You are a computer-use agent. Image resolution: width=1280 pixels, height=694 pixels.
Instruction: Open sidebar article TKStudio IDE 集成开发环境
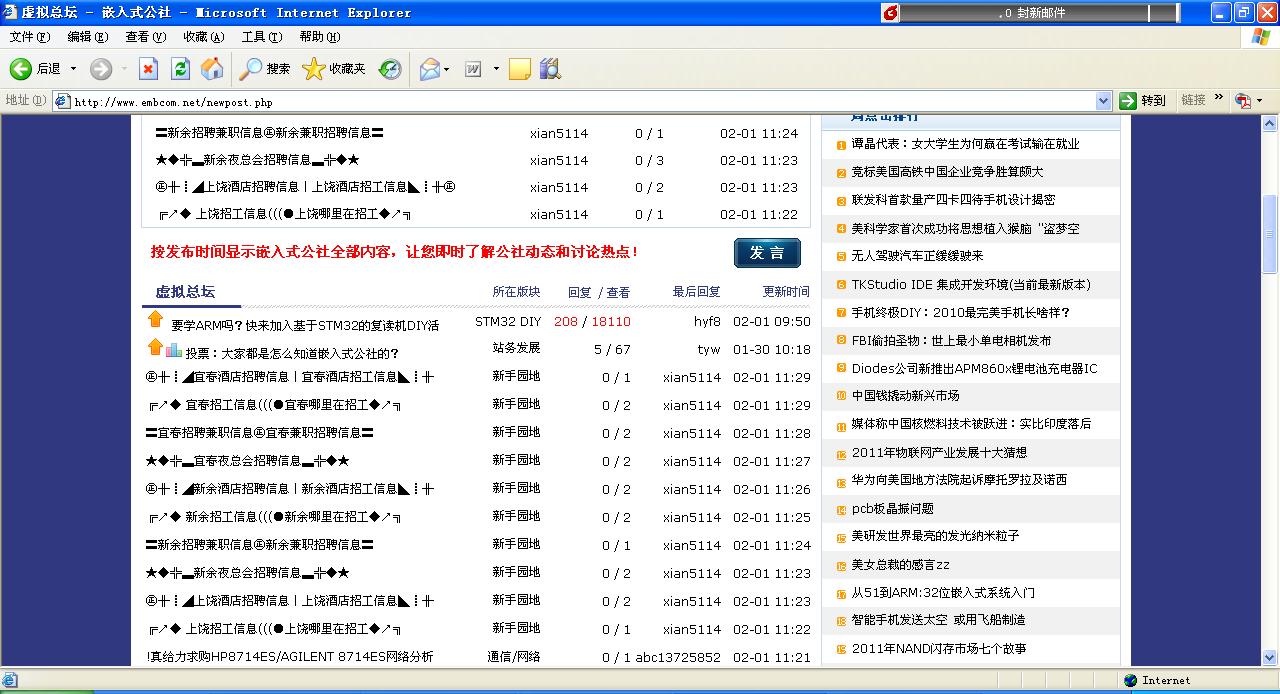[971, 284]
